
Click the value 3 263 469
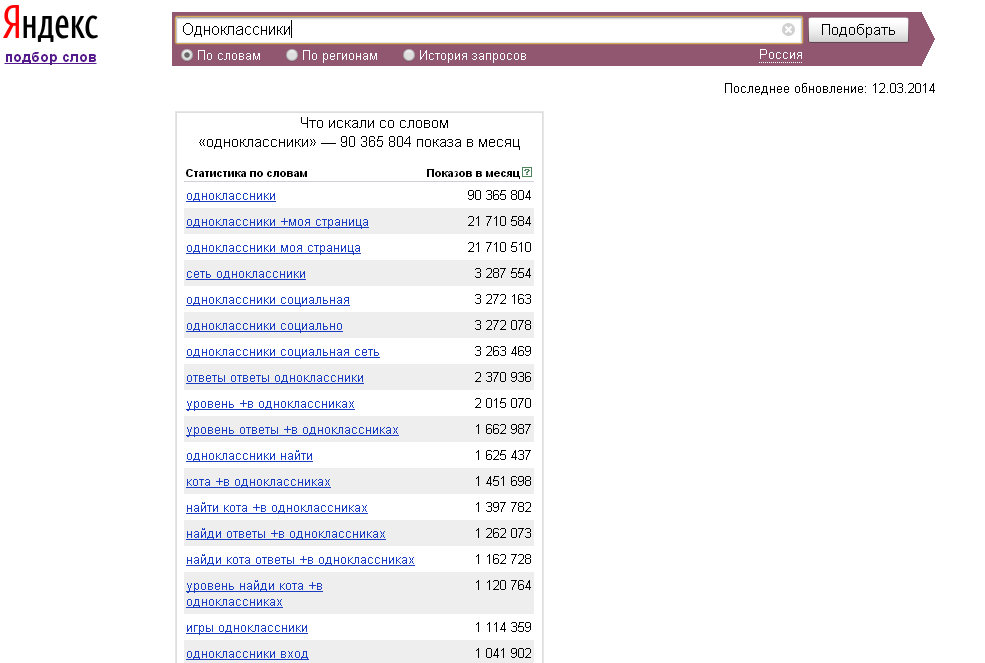click(503, 351)
